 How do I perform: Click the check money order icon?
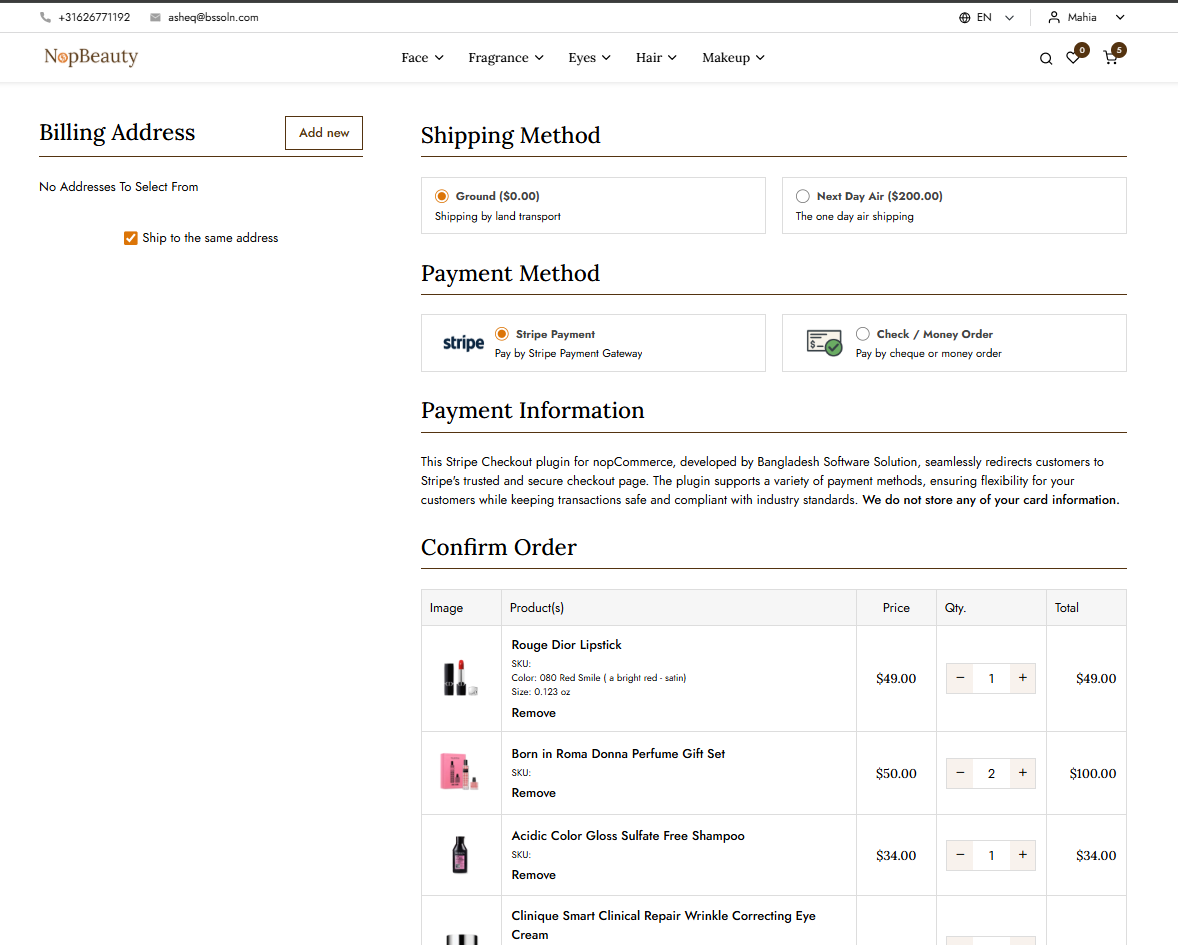[x=824, y=343]
